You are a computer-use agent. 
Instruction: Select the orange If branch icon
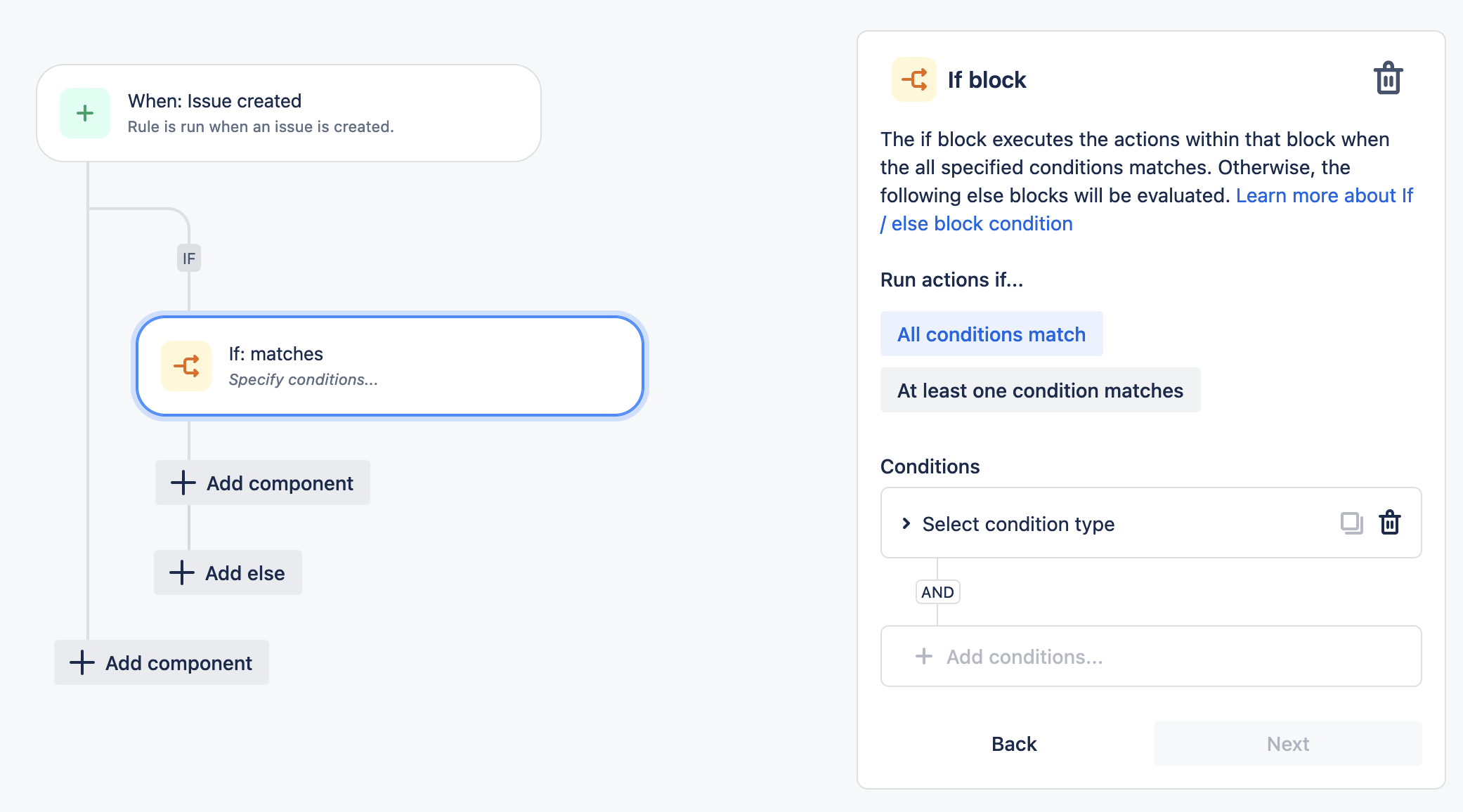pyautogui.click(x=186, y=366)
